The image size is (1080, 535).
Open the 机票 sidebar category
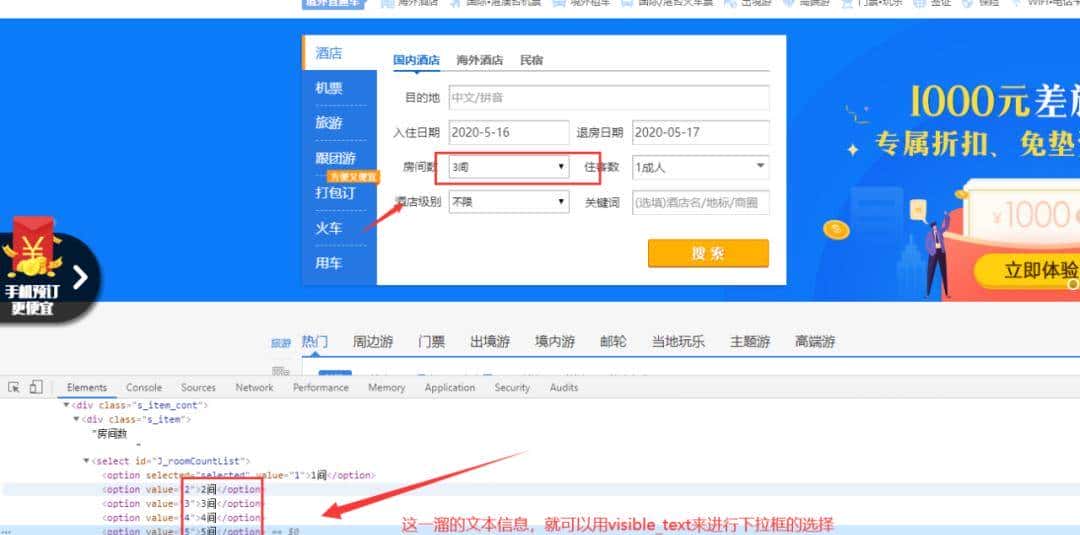coord(329,88)
